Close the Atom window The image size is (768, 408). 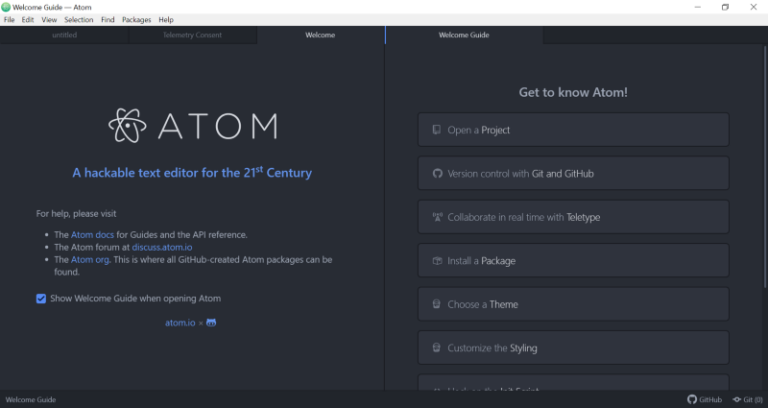753,7
